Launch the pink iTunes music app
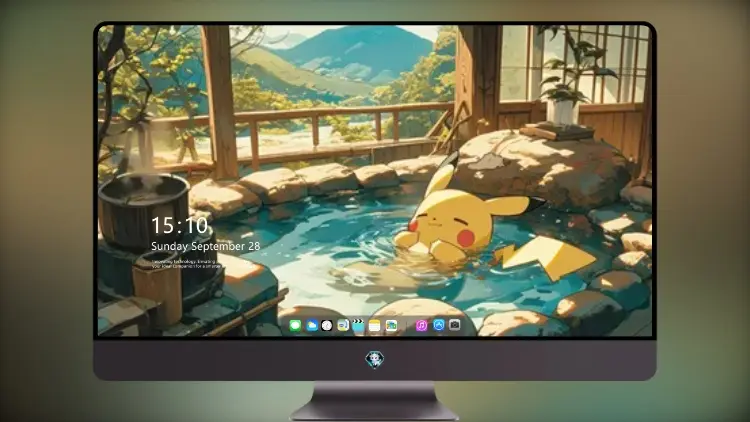Viewport: 750px width, 422px height. [x=421, y=325]
